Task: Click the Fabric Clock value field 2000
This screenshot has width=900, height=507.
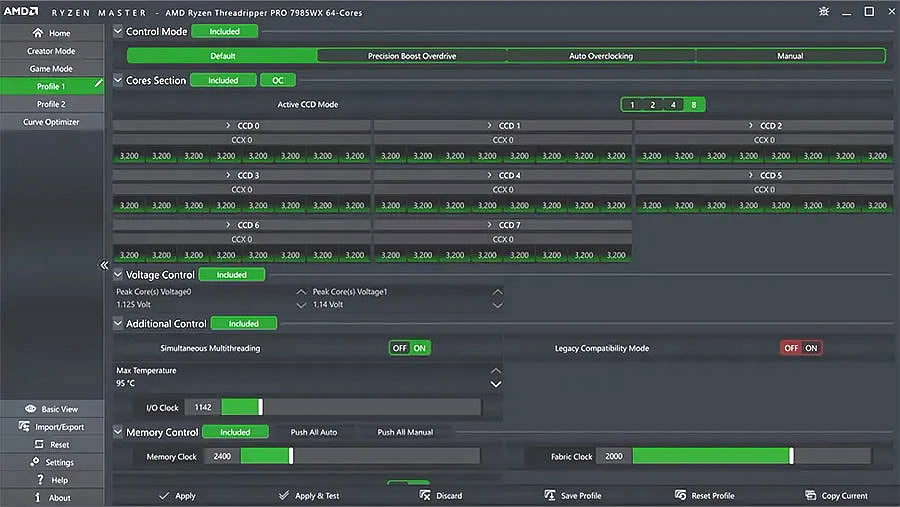Action: tap(614, 456)
